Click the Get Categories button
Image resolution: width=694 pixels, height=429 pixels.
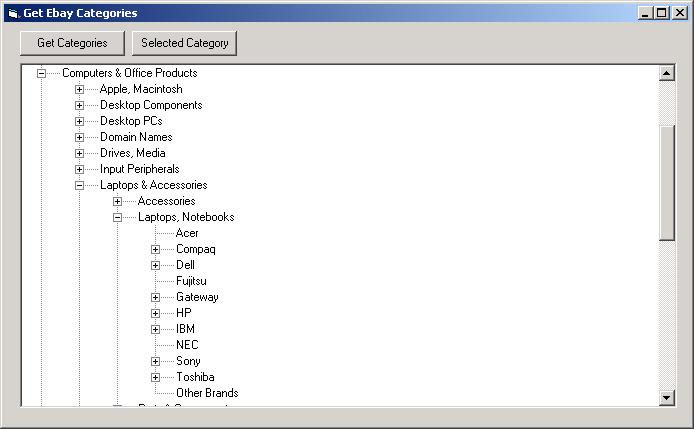coord(72,43)
